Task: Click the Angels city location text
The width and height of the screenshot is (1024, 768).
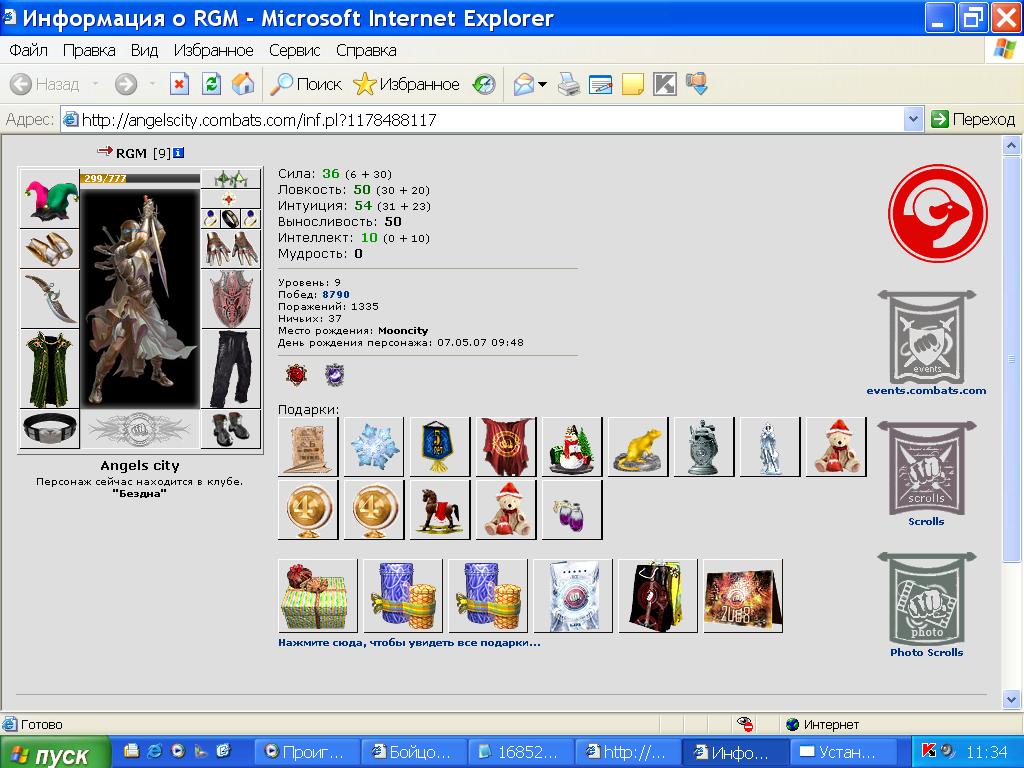Action: (140, 466)
